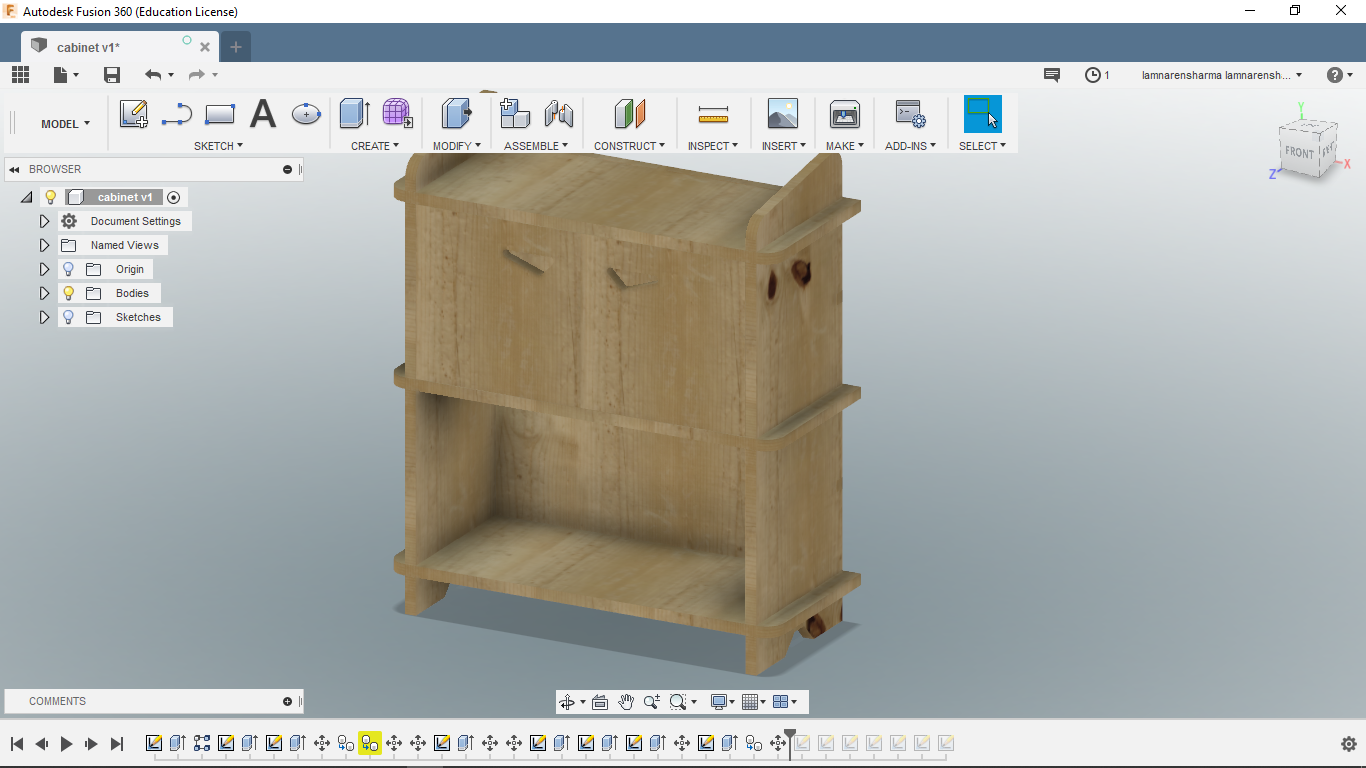
Task: Toggle visibility bulb of Bodies folder
Action: pyautogui.click(x=68, y=293)
